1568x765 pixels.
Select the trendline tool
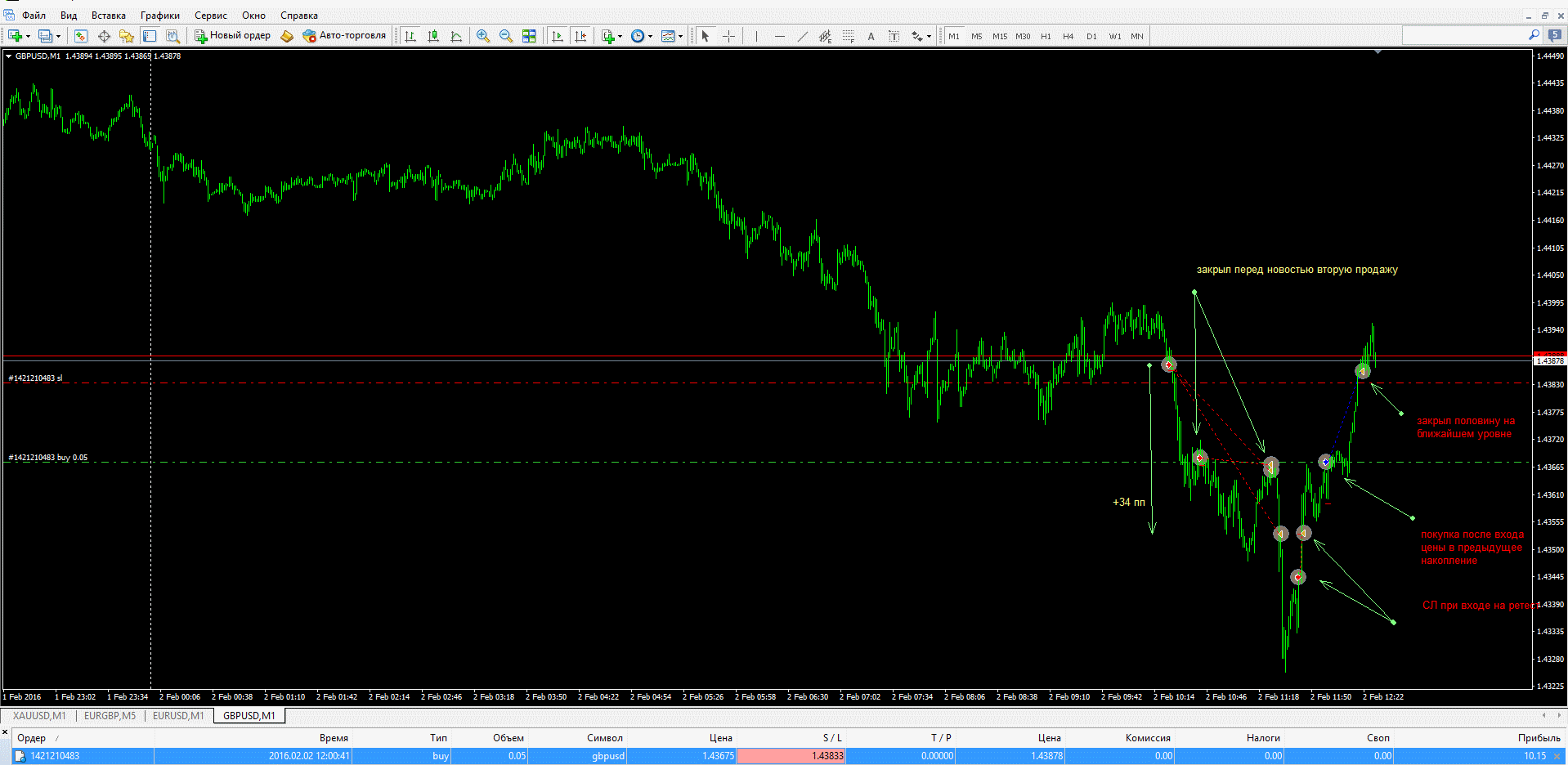tap(802, 36)
